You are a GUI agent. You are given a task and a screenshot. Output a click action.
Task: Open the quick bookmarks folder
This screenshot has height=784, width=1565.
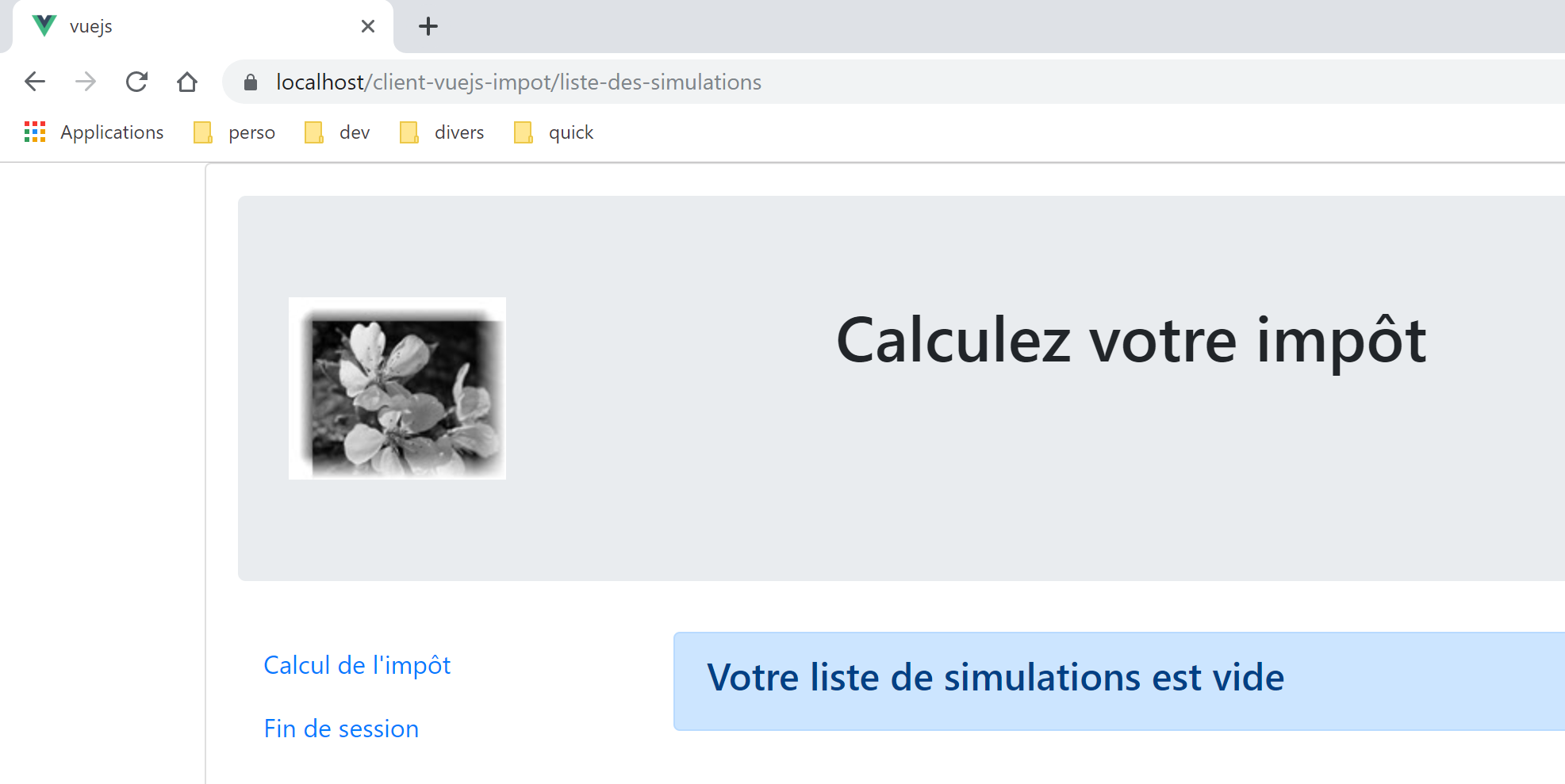[554, 132]
